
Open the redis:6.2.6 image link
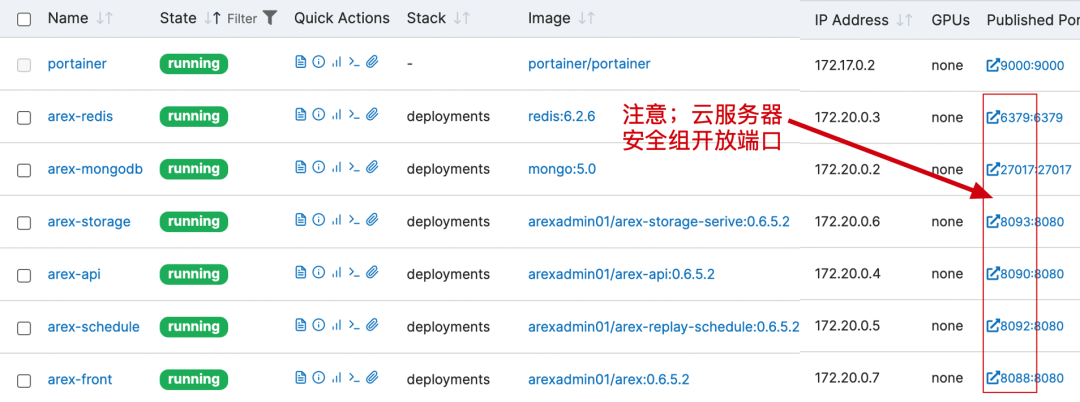pyautogui.click(x=561, y=116)
